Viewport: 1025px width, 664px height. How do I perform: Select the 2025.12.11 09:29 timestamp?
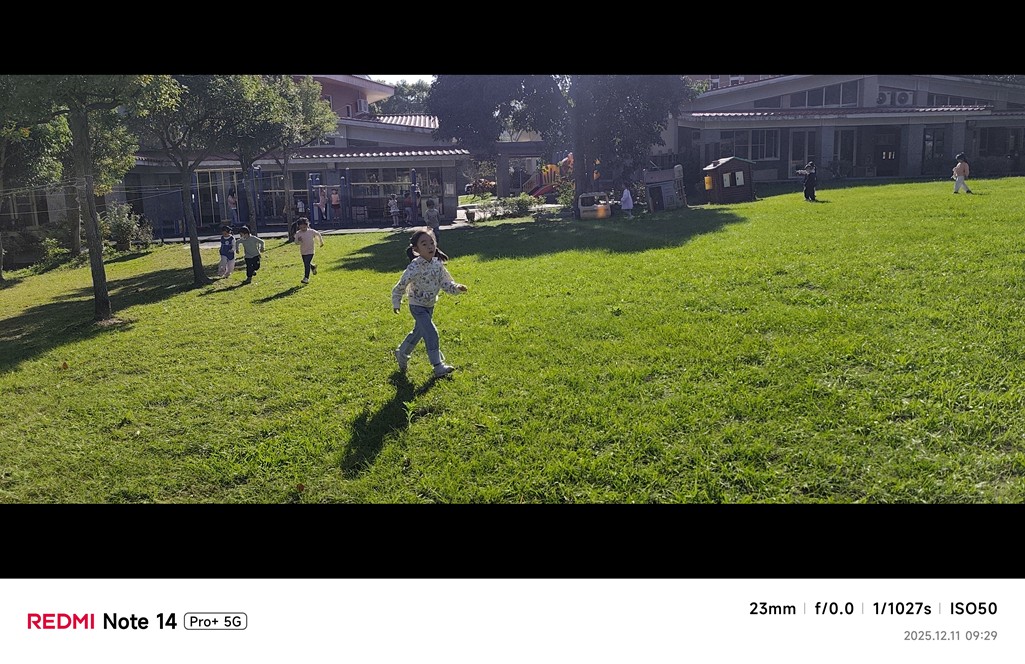[950, 635]
